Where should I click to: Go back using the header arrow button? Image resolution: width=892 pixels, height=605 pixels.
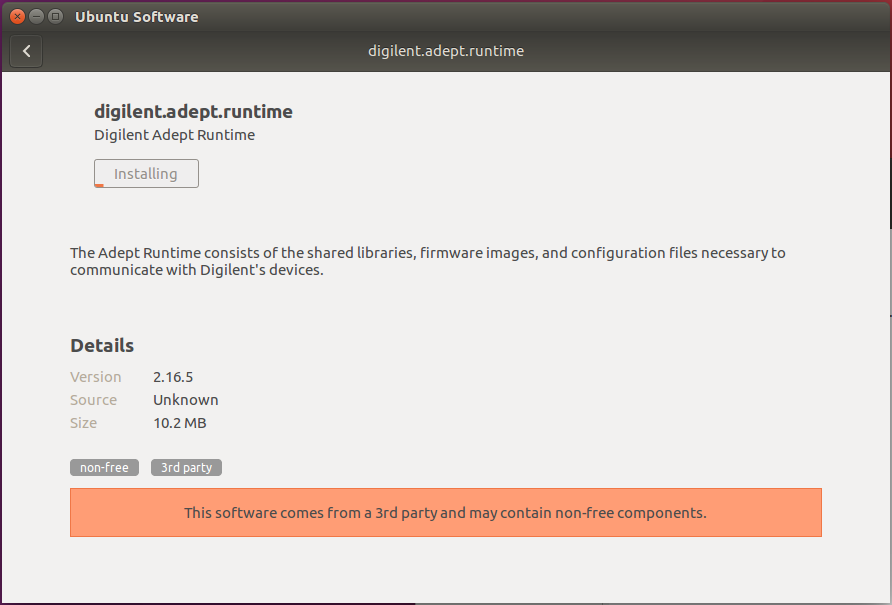pyautogui.click(x=26, y=51)
